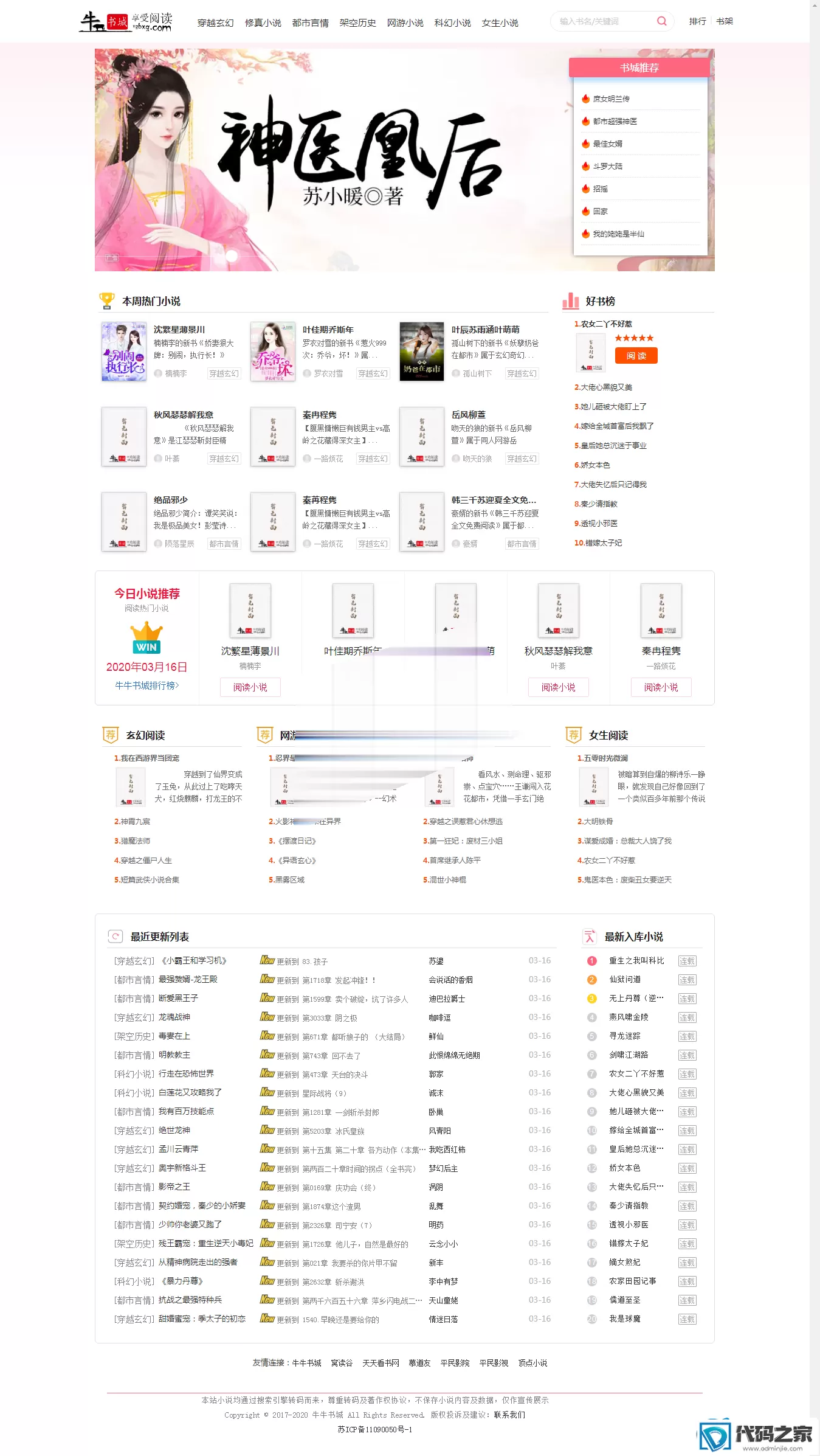Click the icon beside 最新入库小说

point(589,937)
